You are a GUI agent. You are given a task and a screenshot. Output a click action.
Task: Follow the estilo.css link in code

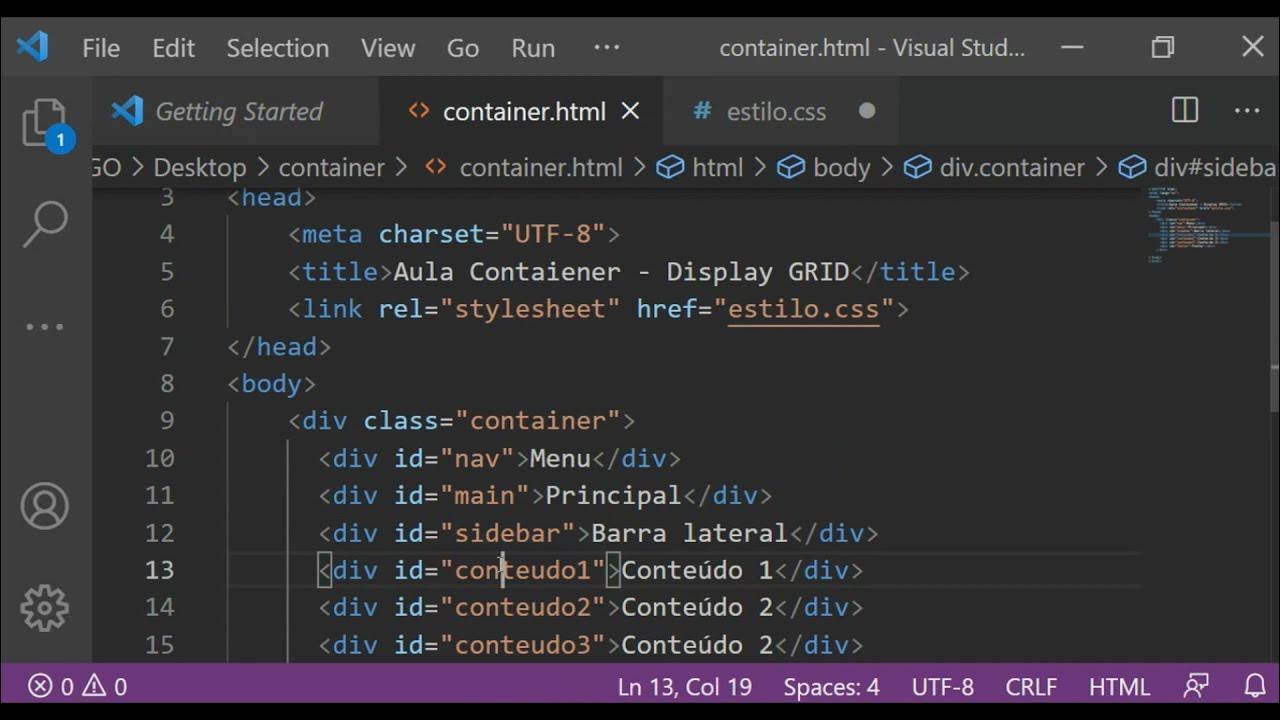803,309
